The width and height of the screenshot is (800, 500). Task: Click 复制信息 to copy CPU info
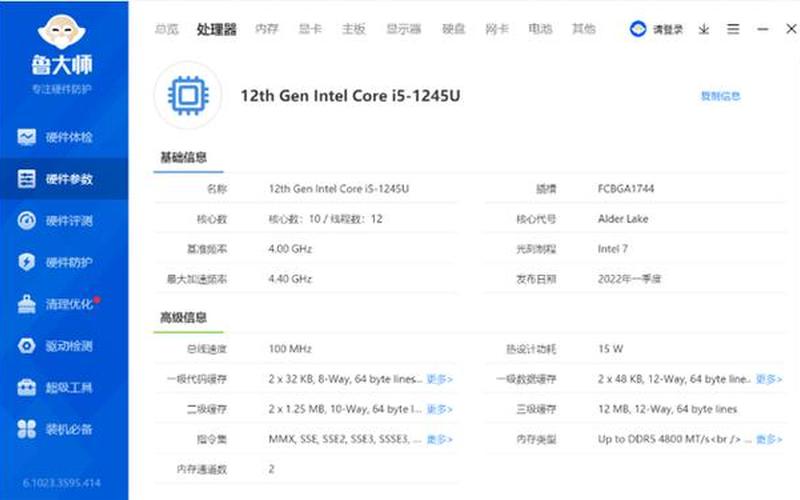[x=720, y=96]
